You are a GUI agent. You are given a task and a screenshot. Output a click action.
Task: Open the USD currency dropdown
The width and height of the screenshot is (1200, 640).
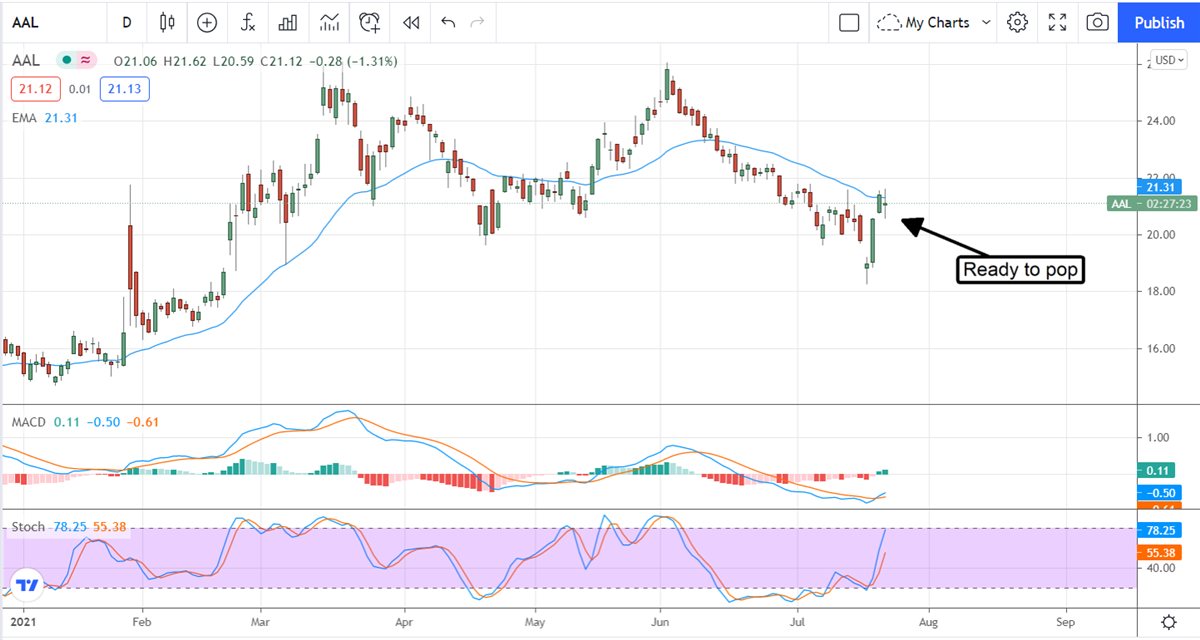(1166, 59)
